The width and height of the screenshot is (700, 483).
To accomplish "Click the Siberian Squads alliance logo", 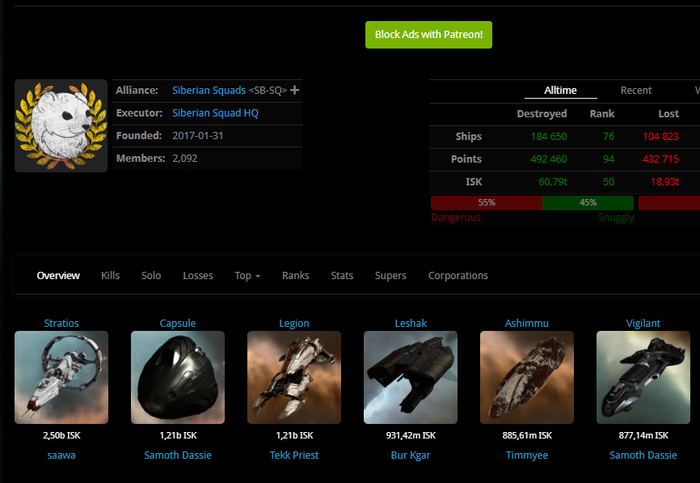I will (61, 126).
